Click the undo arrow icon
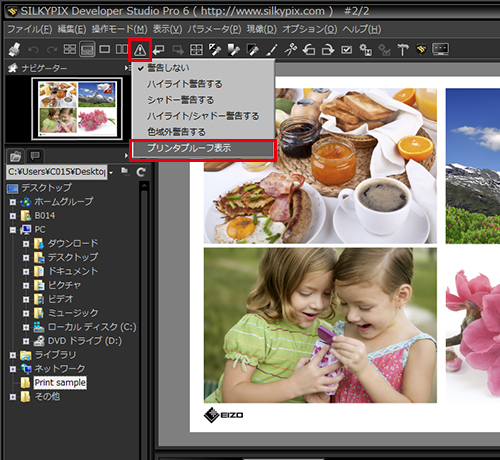This screenshot has width=500, height=460. (x=33, y=50)
